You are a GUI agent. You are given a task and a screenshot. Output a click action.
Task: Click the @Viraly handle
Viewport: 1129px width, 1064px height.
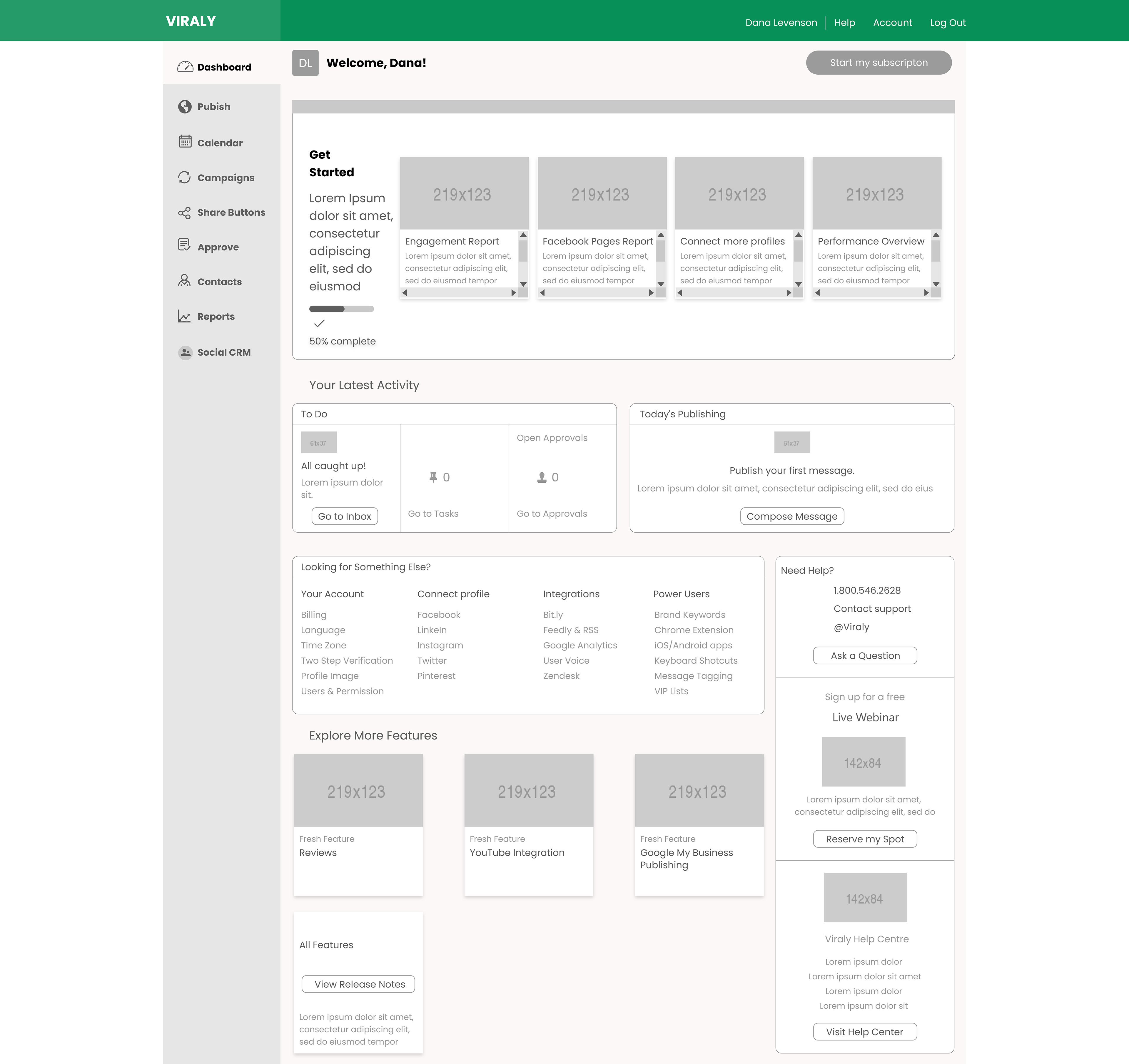tap(851, 627)
